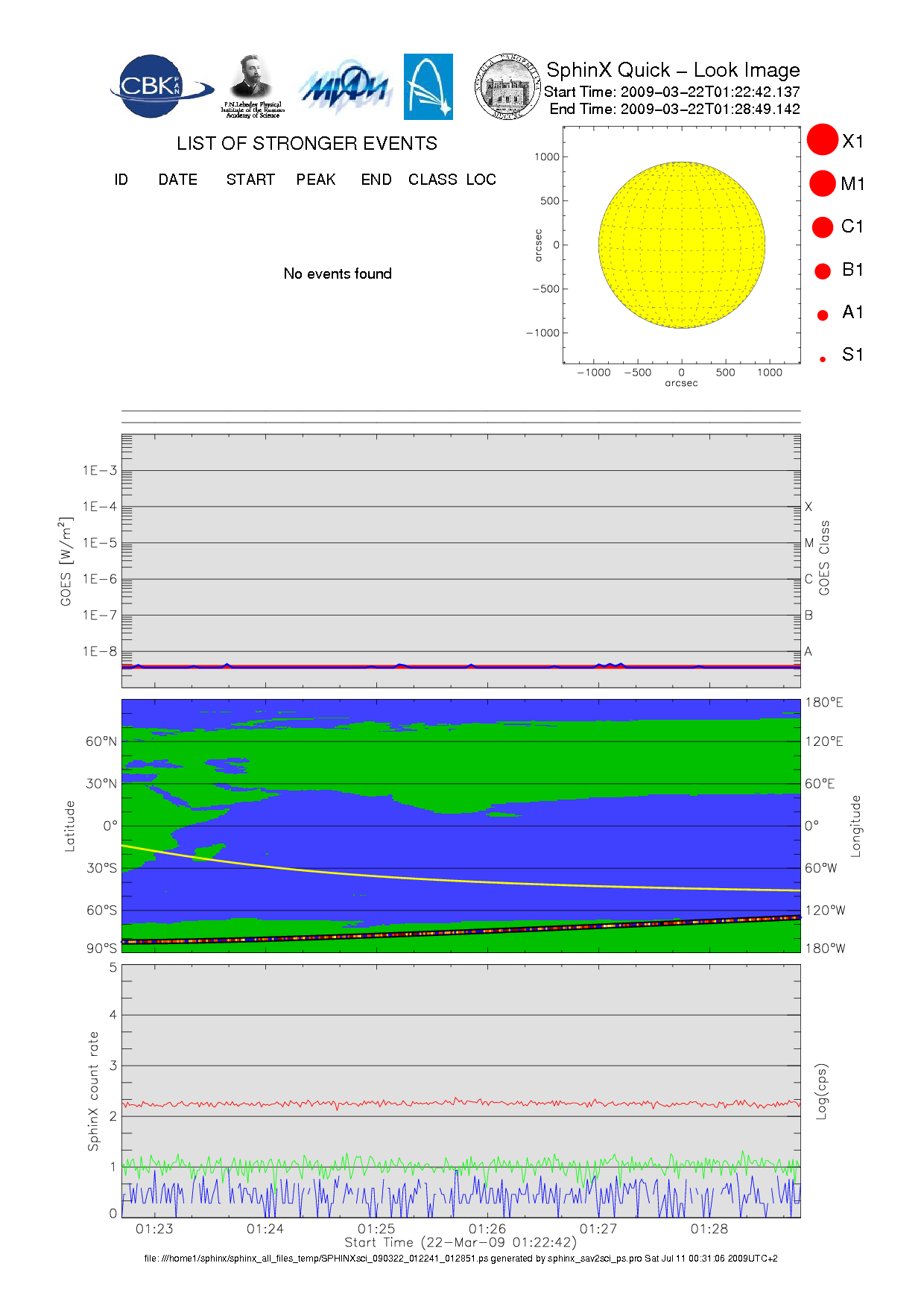Click the CLASS column header
This screenshot has height=1307, width=924.
point(432,180)
